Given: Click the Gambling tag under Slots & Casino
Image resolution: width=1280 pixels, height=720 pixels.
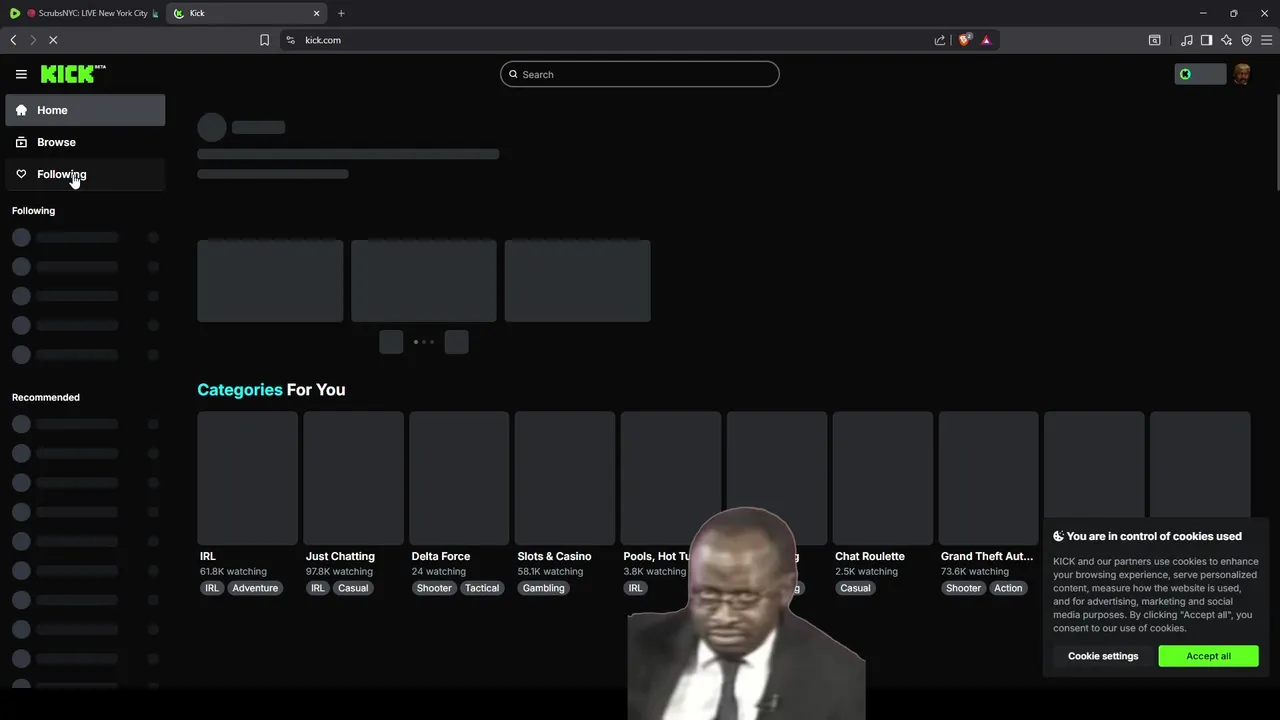Looking at the screenshot, I should click(x=544, y=588).
